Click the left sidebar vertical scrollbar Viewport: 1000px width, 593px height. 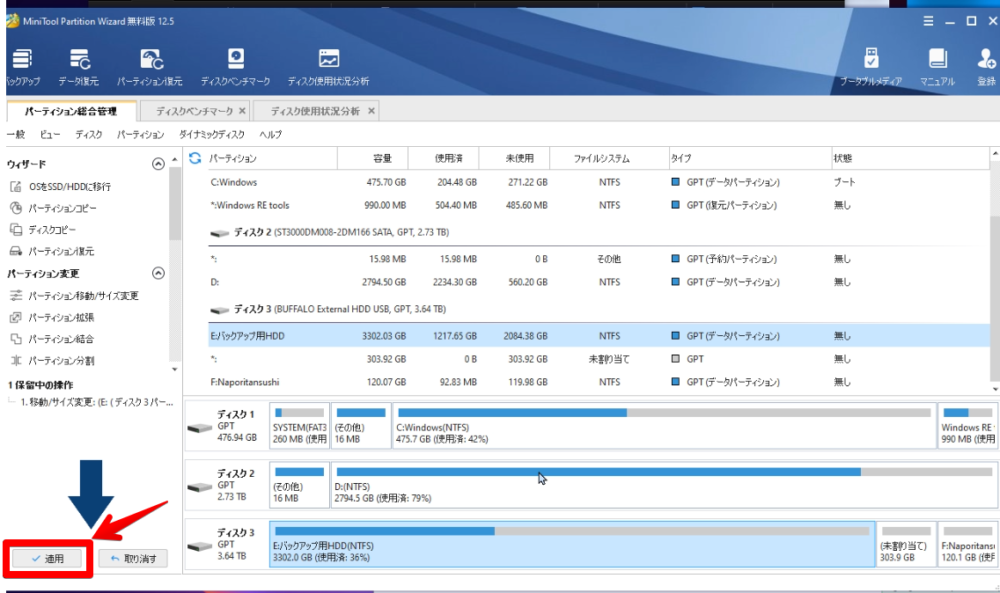(x=175, y=204)
